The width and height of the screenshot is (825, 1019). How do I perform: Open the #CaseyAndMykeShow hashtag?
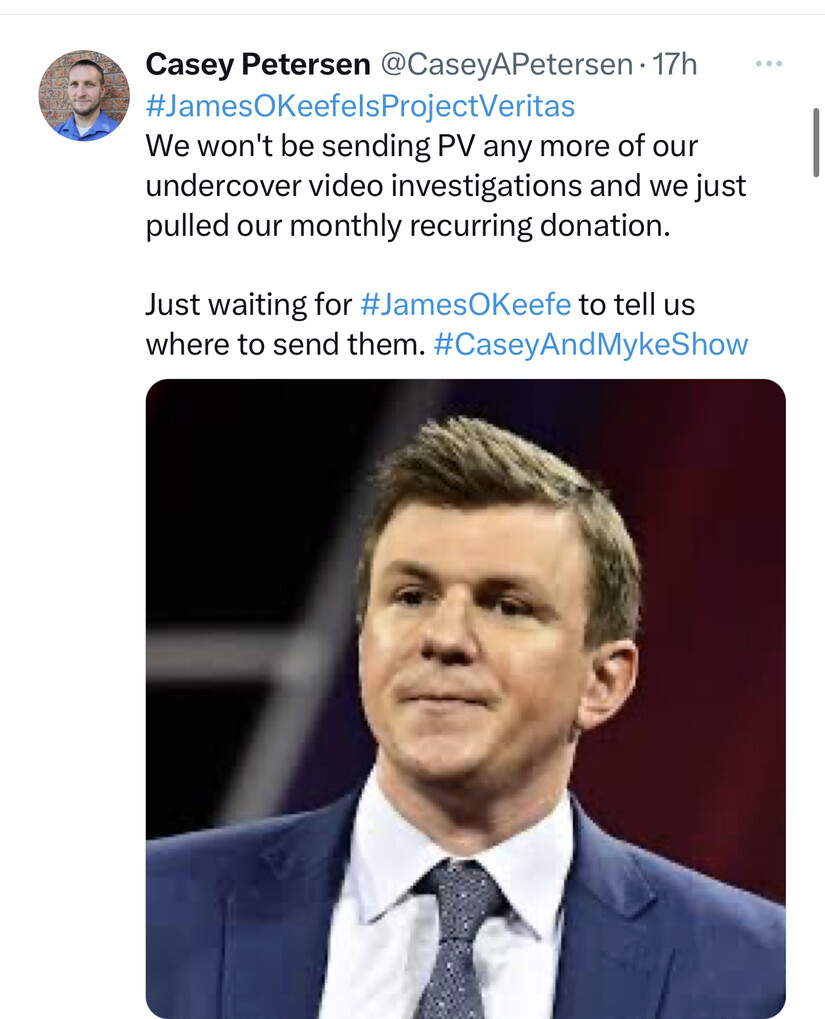(x=590, y=344)
